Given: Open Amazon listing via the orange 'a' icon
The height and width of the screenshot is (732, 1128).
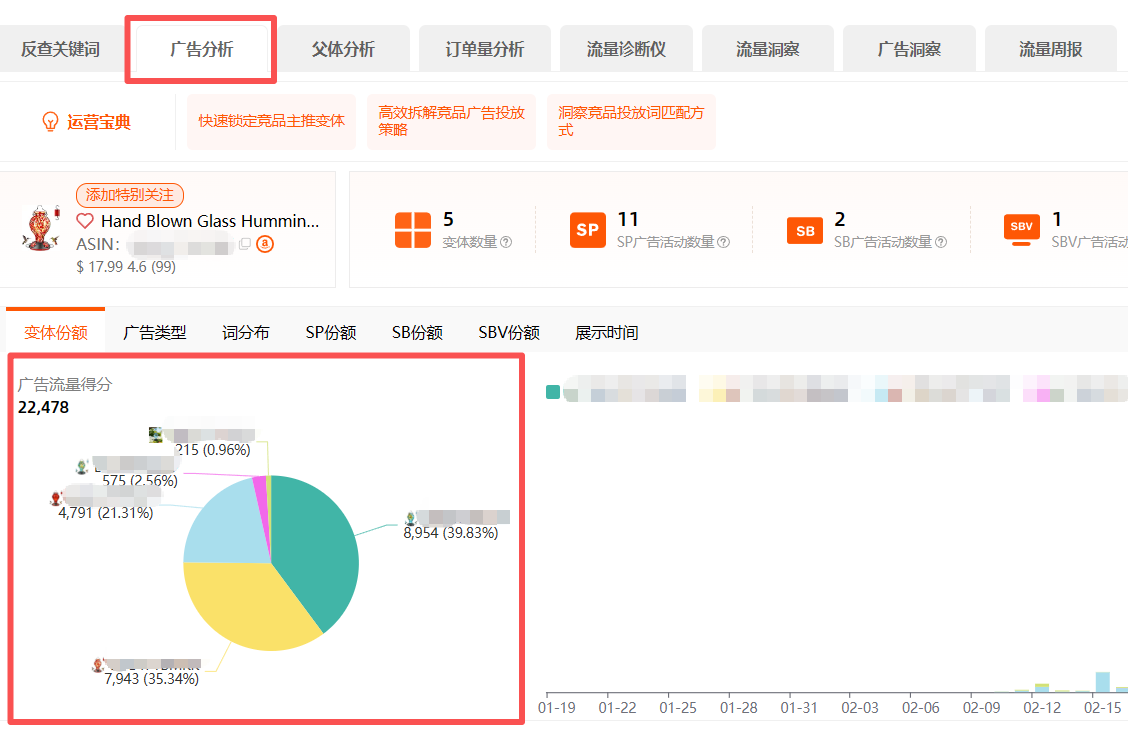Looking at the screenshot, I should [264, 244].
